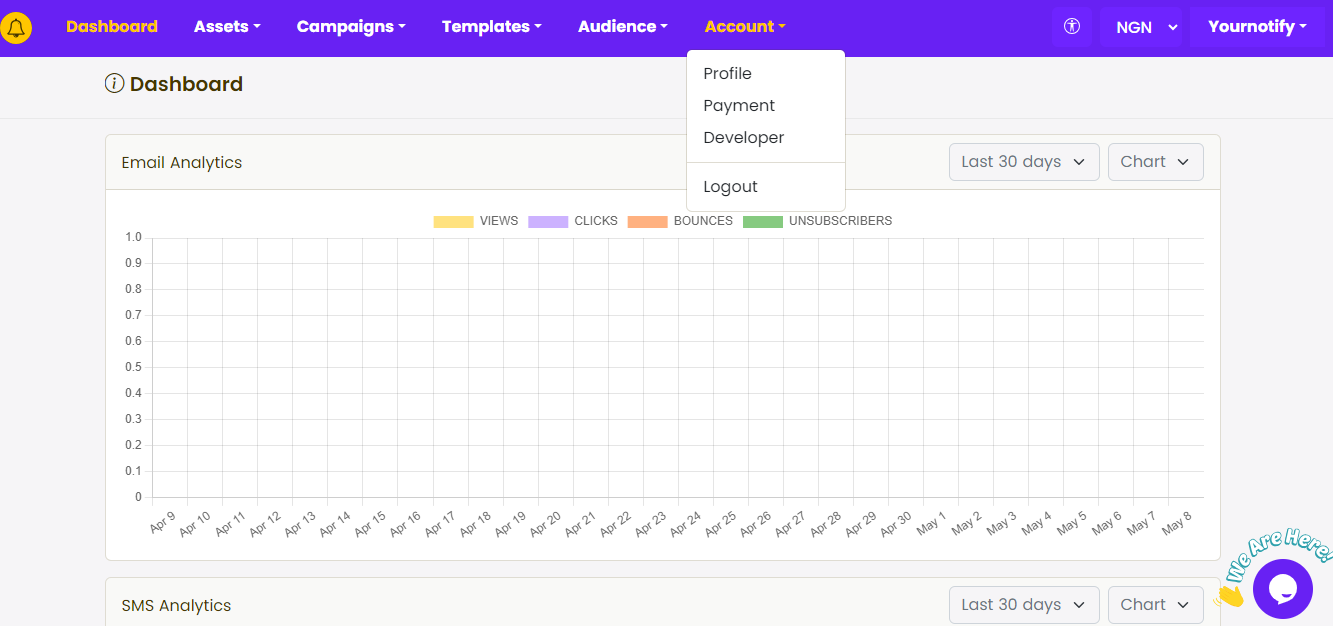Open the purple live chat bubble
Image resolution: width=1333 pixels, height=626 pixels.
tap(1282, 588)
